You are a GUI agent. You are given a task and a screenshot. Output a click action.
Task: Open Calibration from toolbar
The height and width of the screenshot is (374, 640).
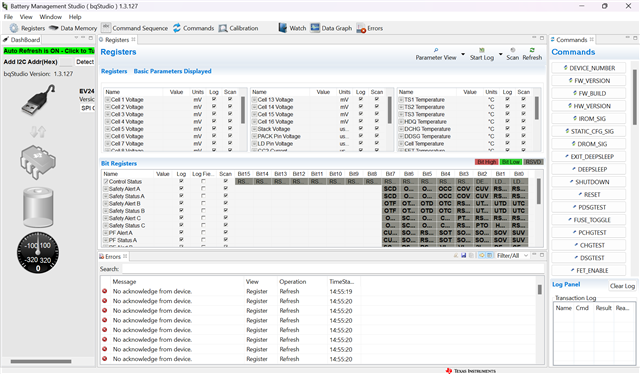coord(238,28)
